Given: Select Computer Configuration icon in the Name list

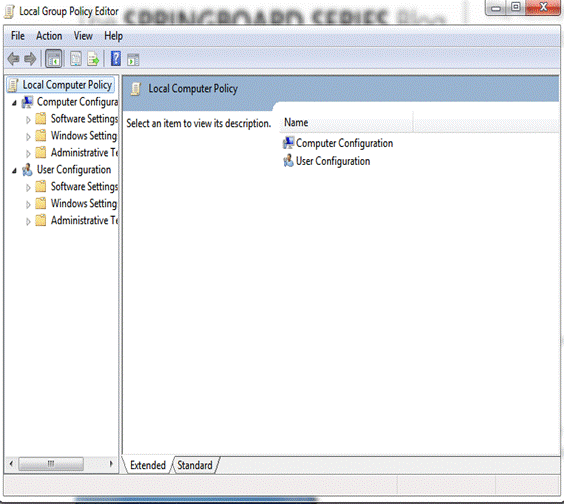Looking at the screenshot, I should [x=288, y=143].
